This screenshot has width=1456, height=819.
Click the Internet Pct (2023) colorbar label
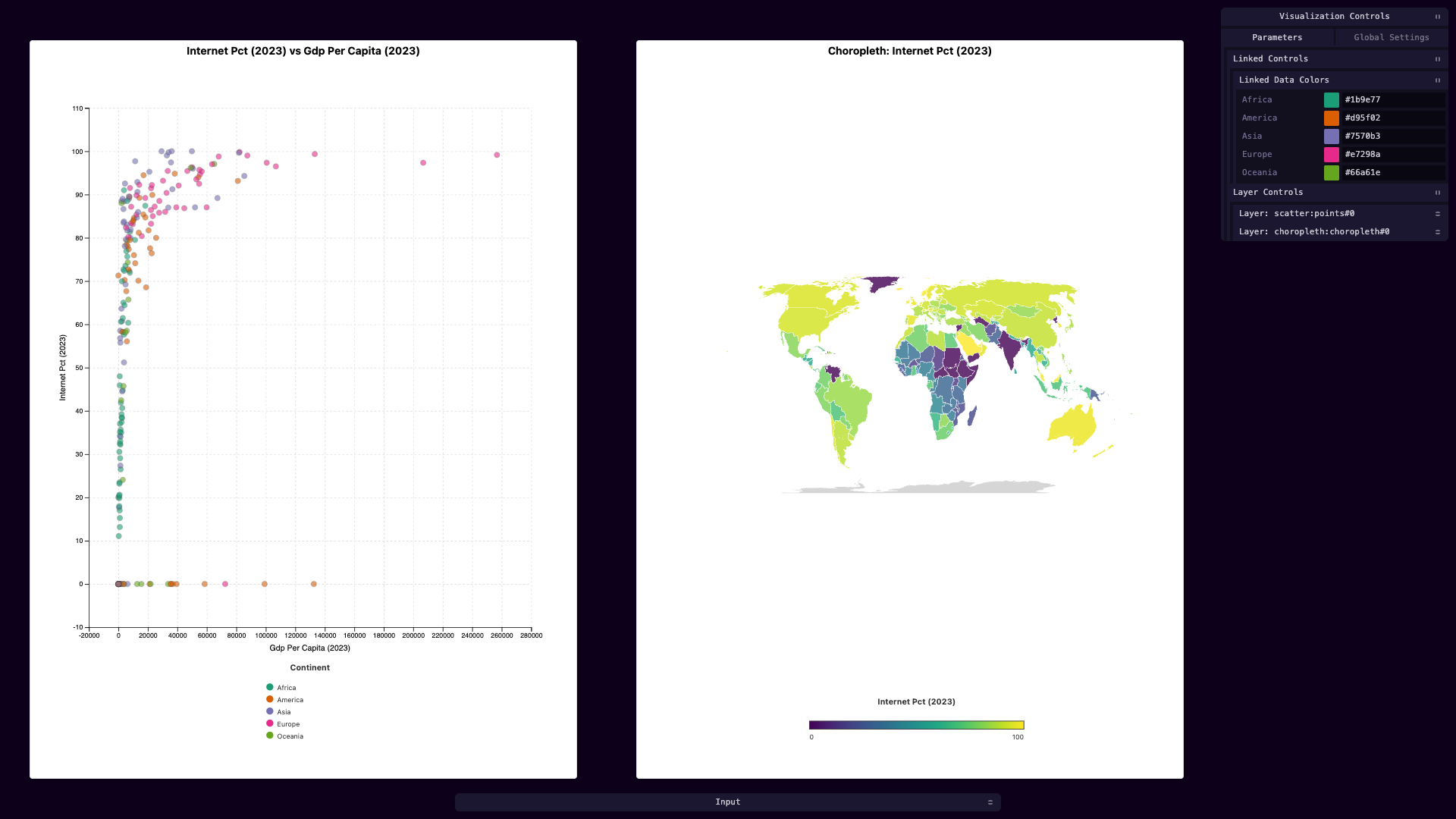(x=916, y=702)
